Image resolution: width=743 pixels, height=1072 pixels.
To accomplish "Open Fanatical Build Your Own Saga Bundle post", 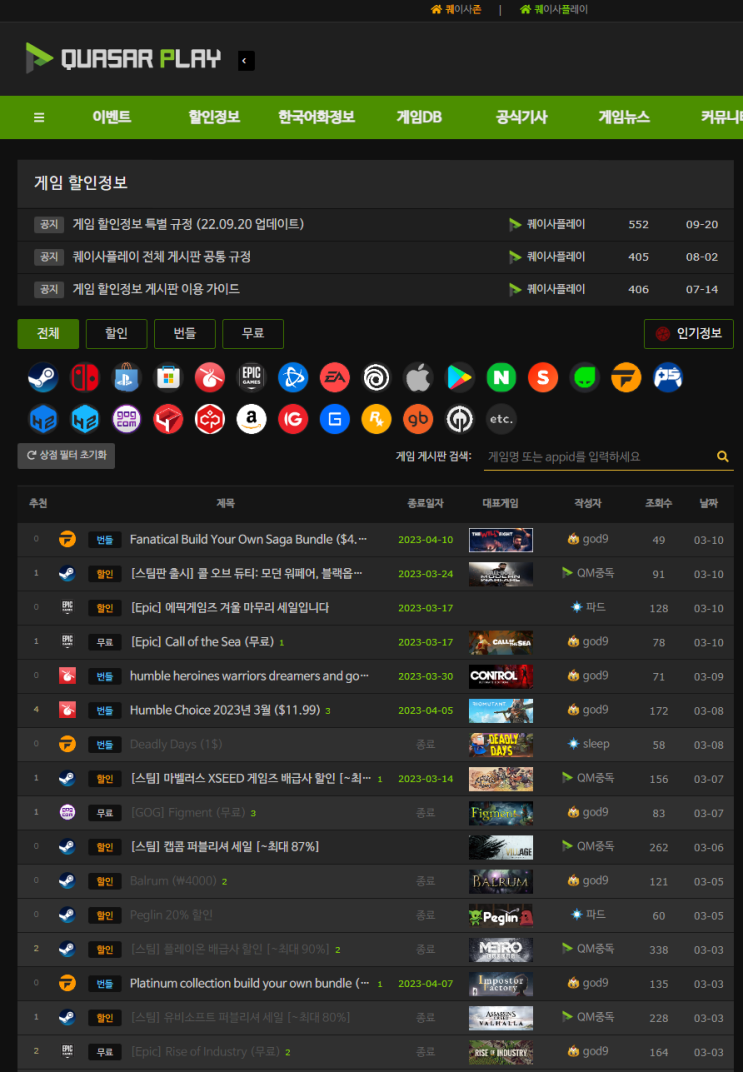I will click(248, 539).
